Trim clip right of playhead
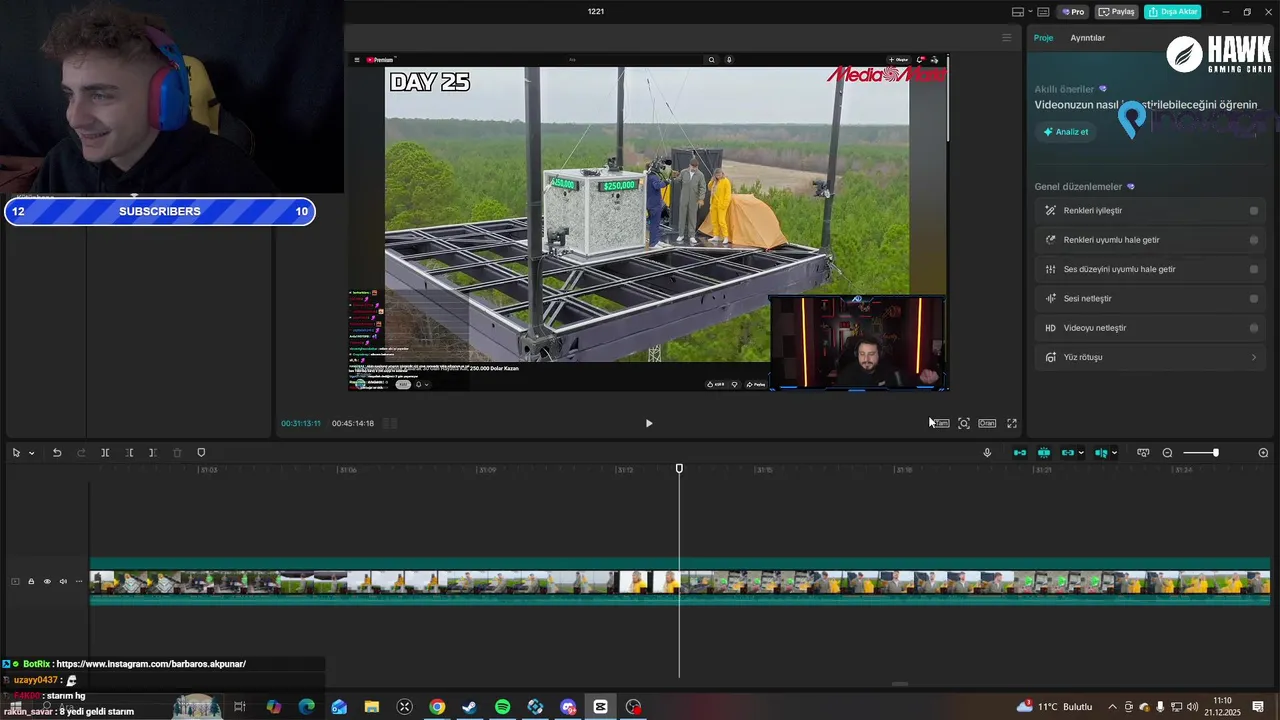Image resolution: width=1280 pixels, height=720 pixels. [152, 453]
